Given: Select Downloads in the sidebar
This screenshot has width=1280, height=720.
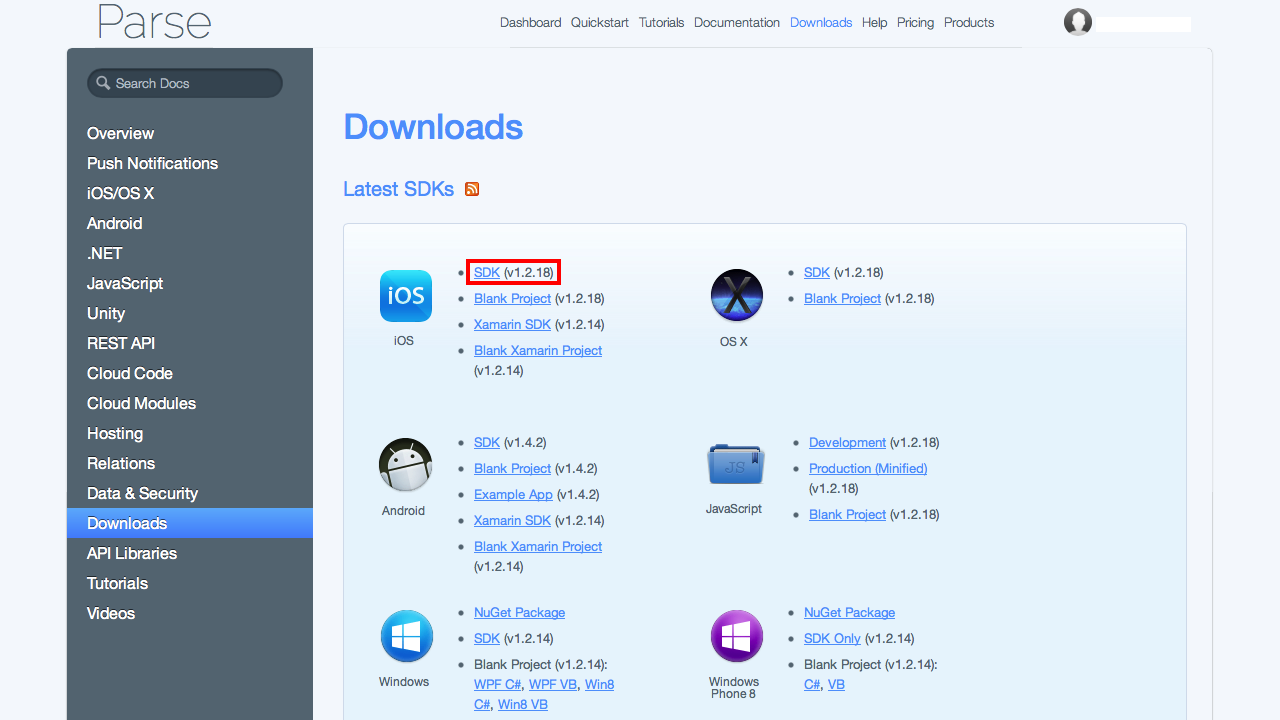Looking at the screenshot, I should coord(190,523).
